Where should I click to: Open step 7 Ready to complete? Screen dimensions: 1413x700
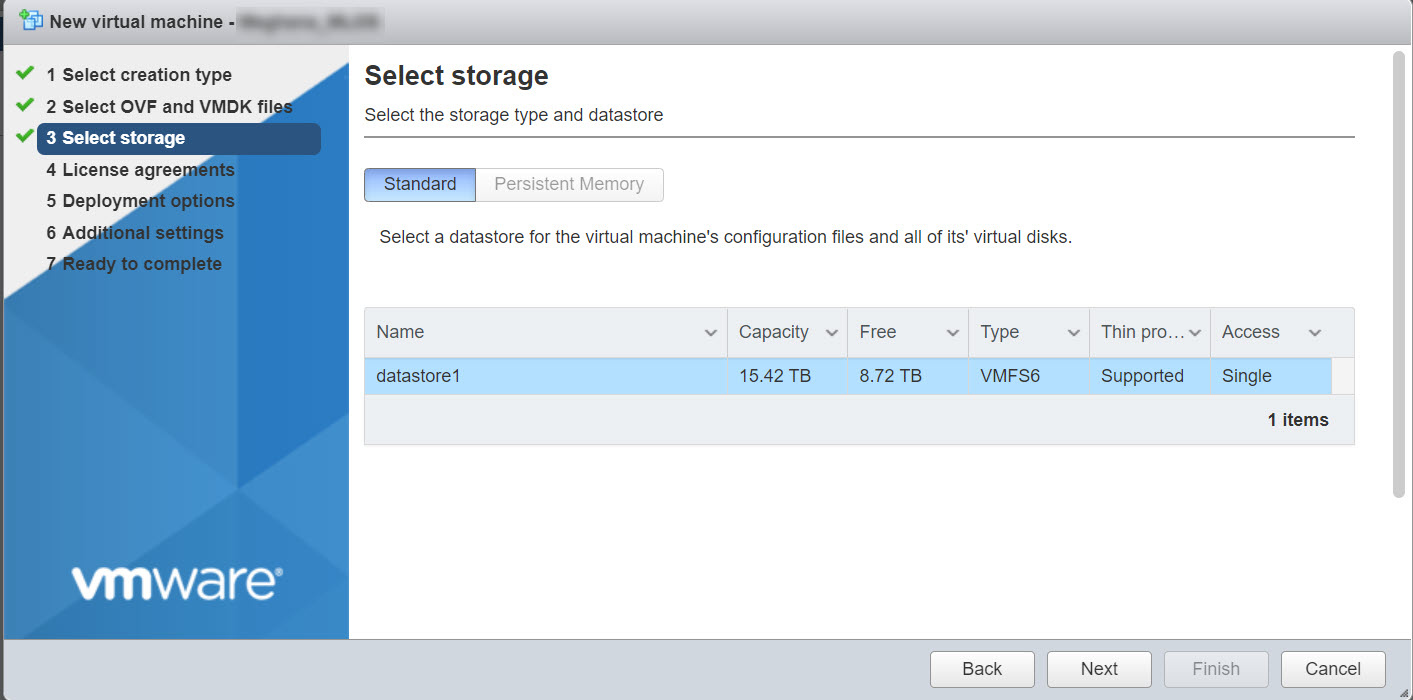pyautogui.click(x=134, y=264)
